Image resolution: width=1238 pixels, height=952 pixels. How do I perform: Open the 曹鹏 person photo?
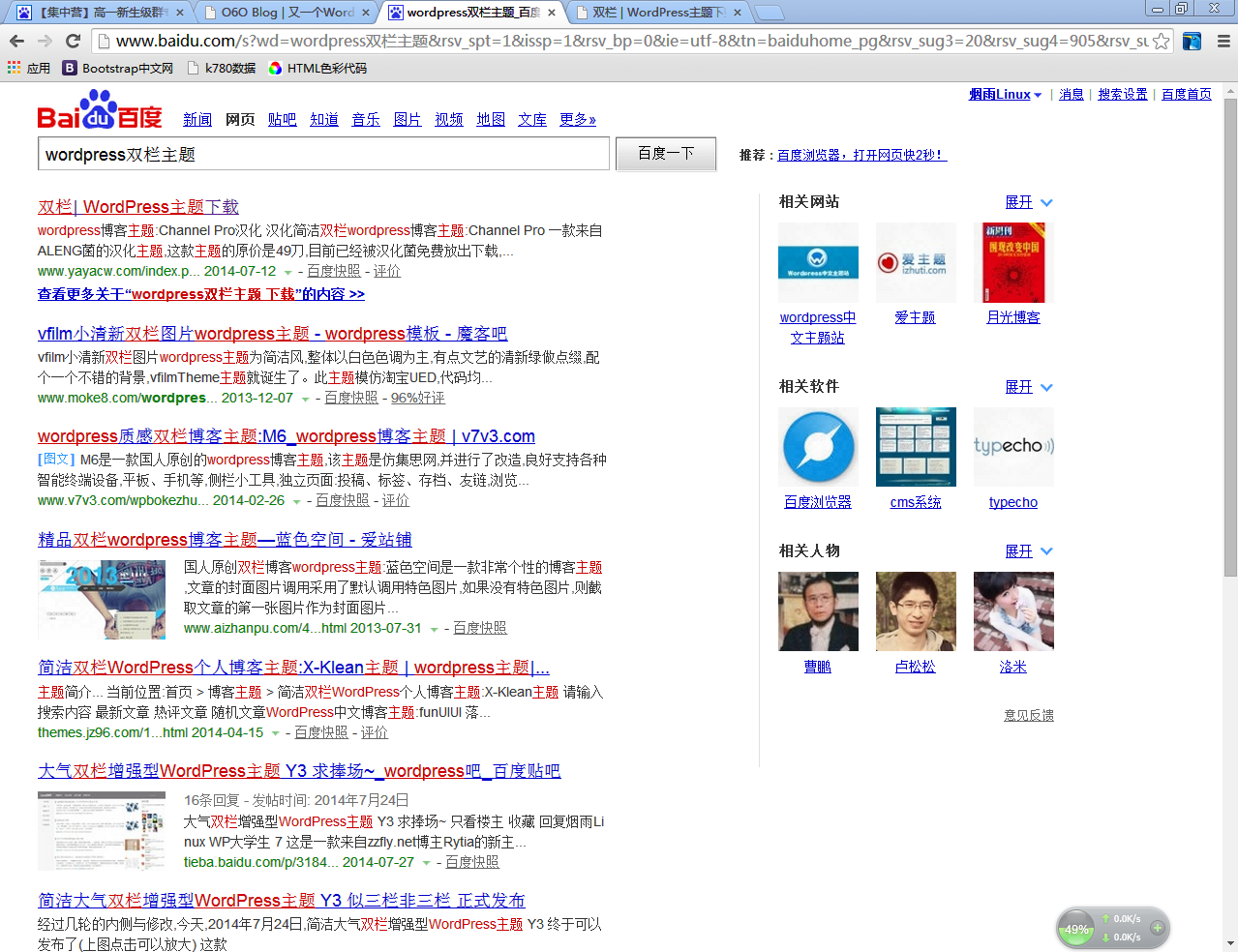point(818,611)
